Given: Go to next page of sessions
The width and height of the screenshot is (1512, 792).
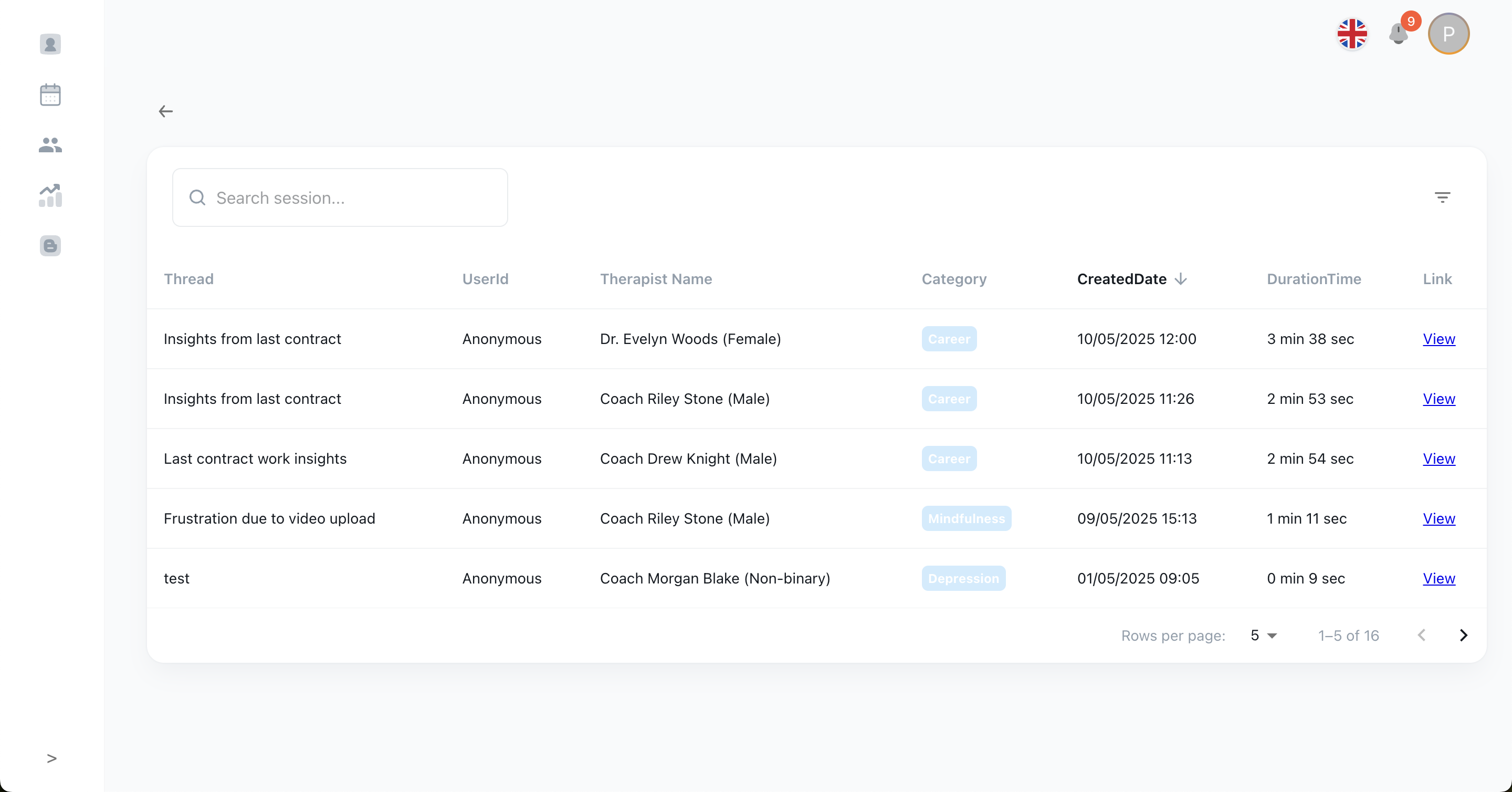Looking at the screenshot, I should (x=1463, y=635).
